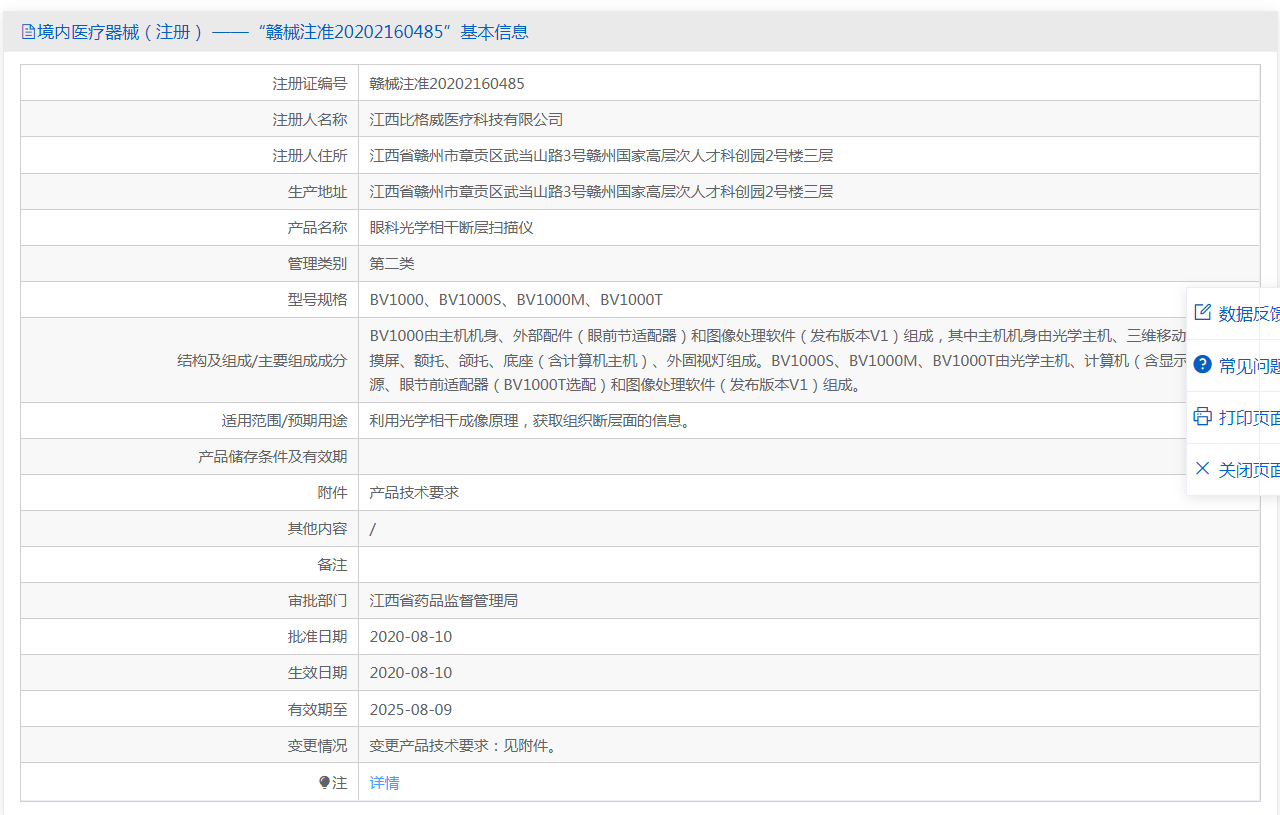Click the document icon in the page header

click(28, 32)
